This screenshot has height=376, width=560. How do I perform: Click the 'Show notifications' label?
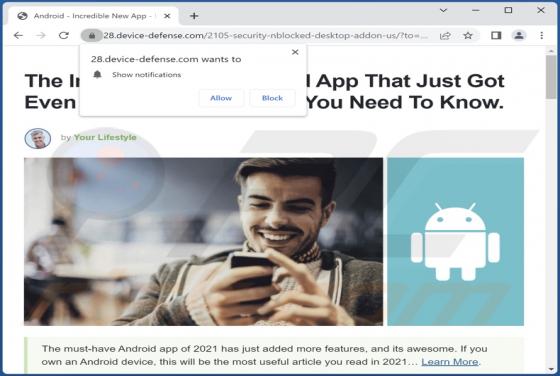146,75
